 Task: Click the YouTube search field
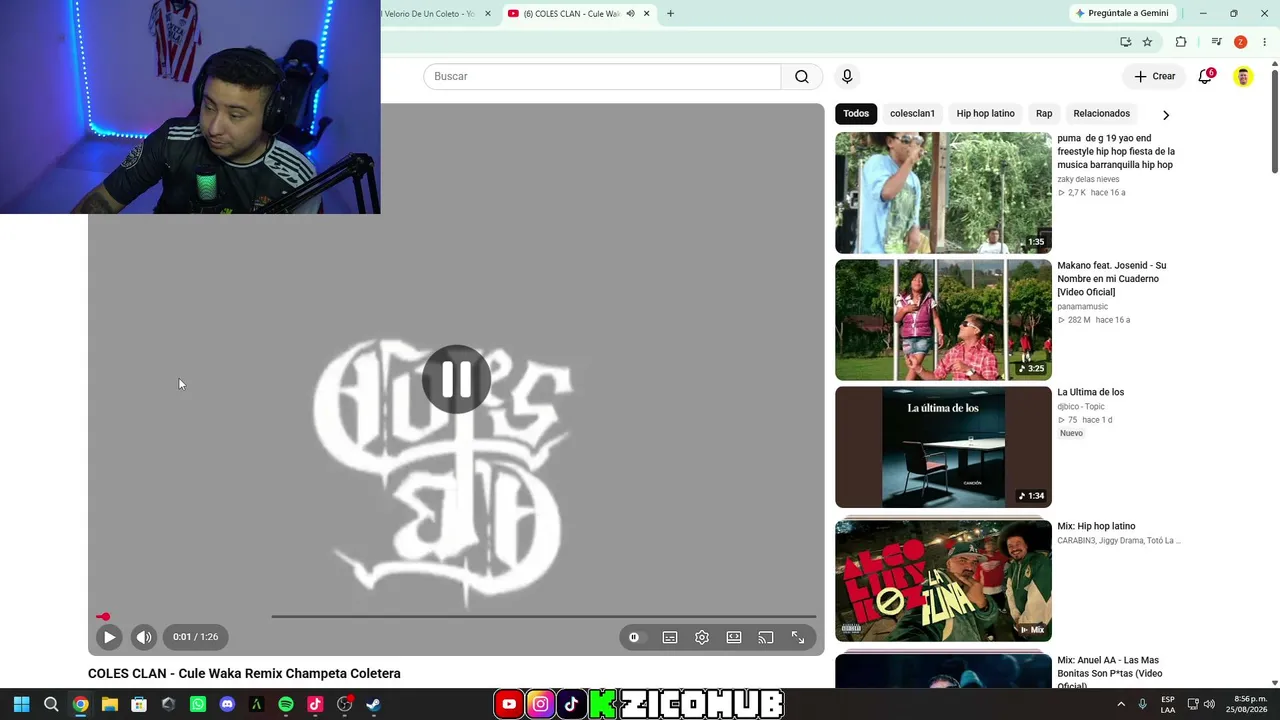(x=602, y=76)
